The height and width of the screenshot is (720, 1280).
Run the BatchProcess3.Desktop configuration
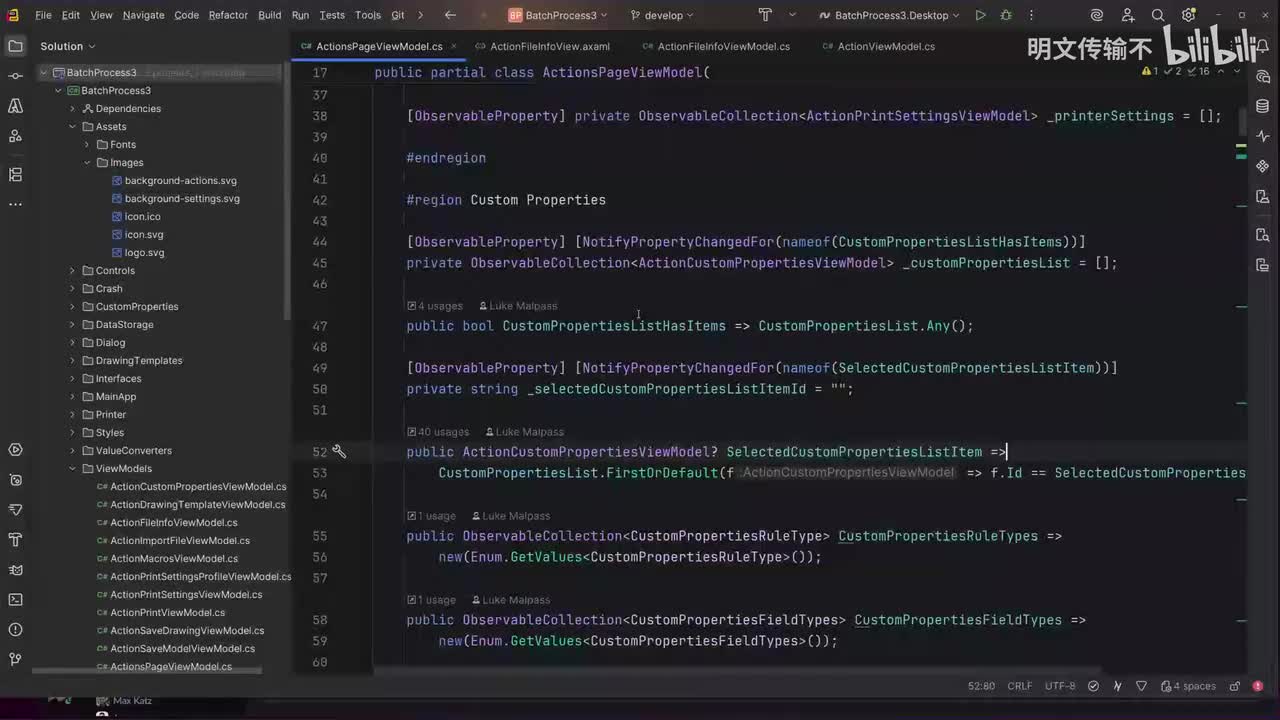[x=980, y=15]
